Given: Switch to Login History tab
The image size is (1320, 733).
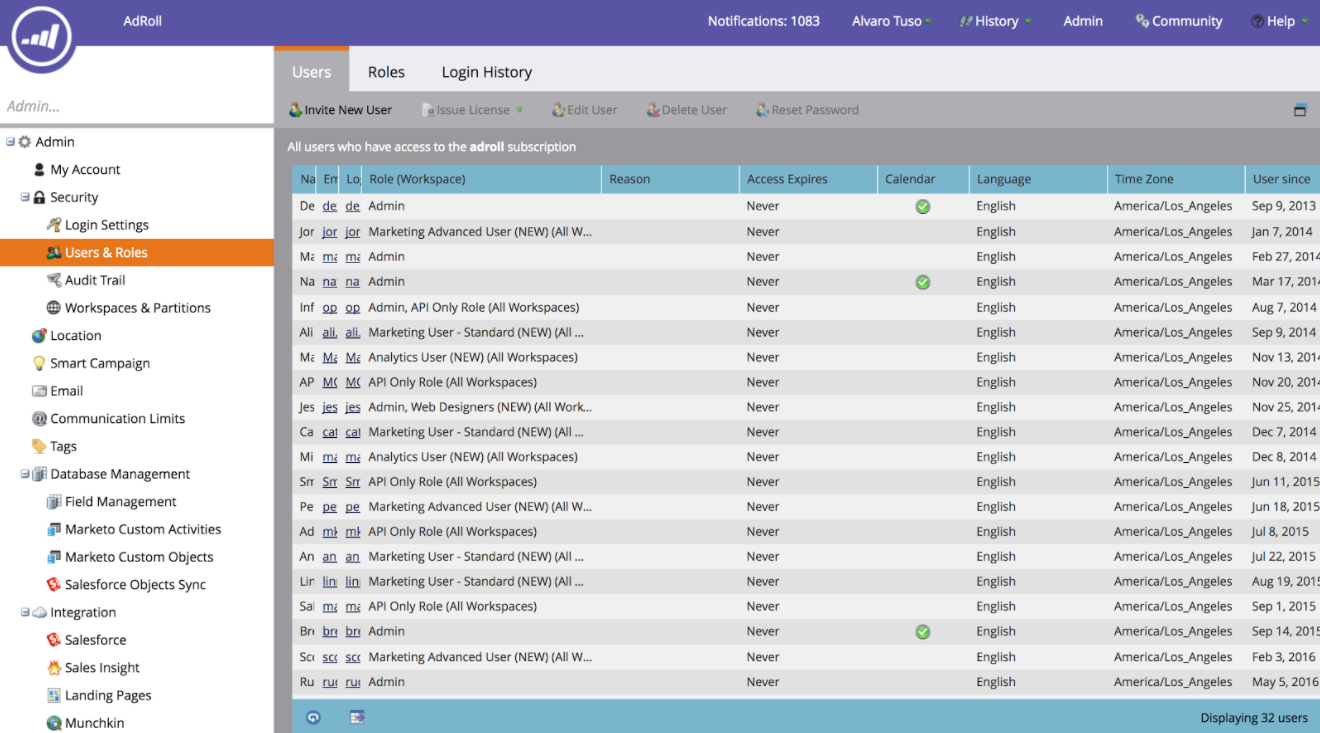Looking at the screenshot, I should (x=487, y=72).
